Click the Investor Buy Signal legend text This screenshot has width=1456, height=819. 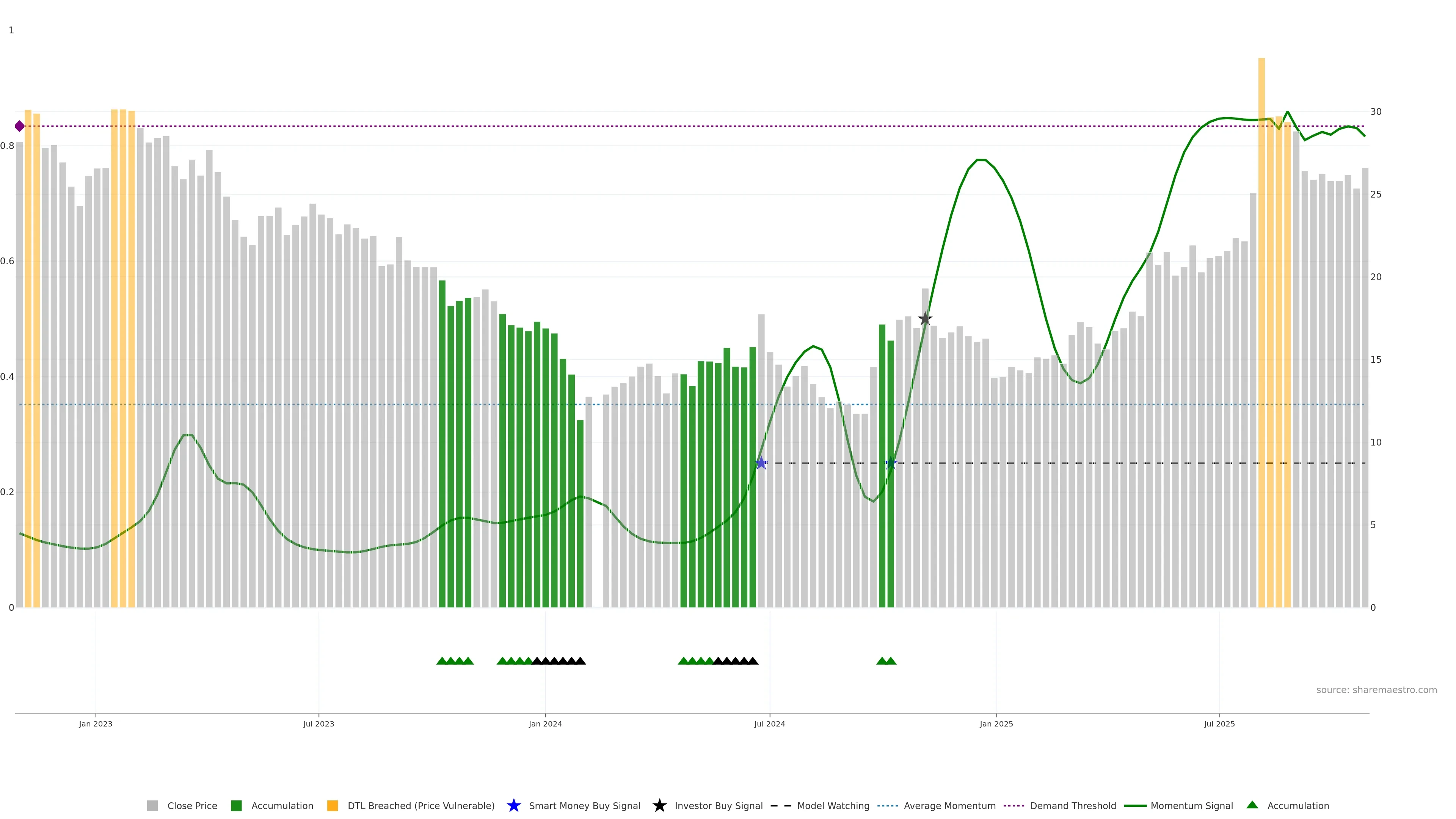click(x=719, y=805)
